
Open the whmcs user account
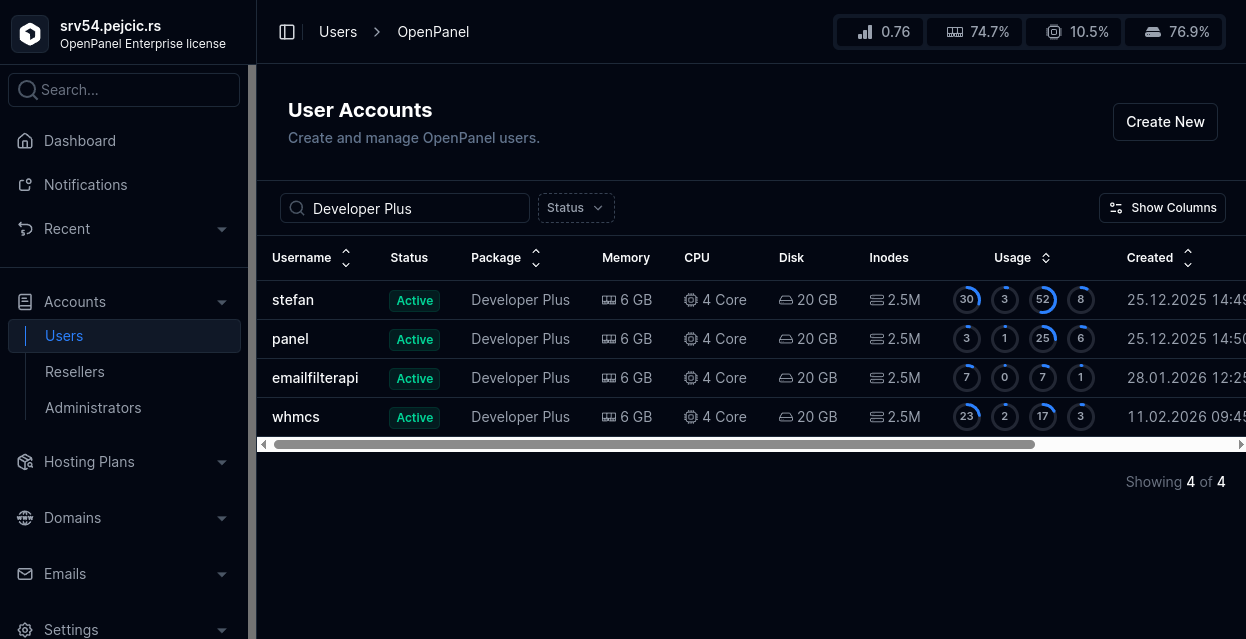pos(296,417)
